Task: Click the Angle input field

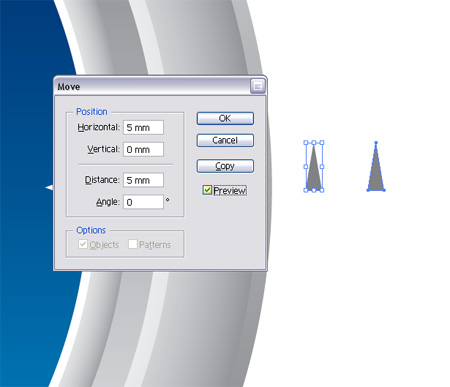Action: tap(143, 202)
